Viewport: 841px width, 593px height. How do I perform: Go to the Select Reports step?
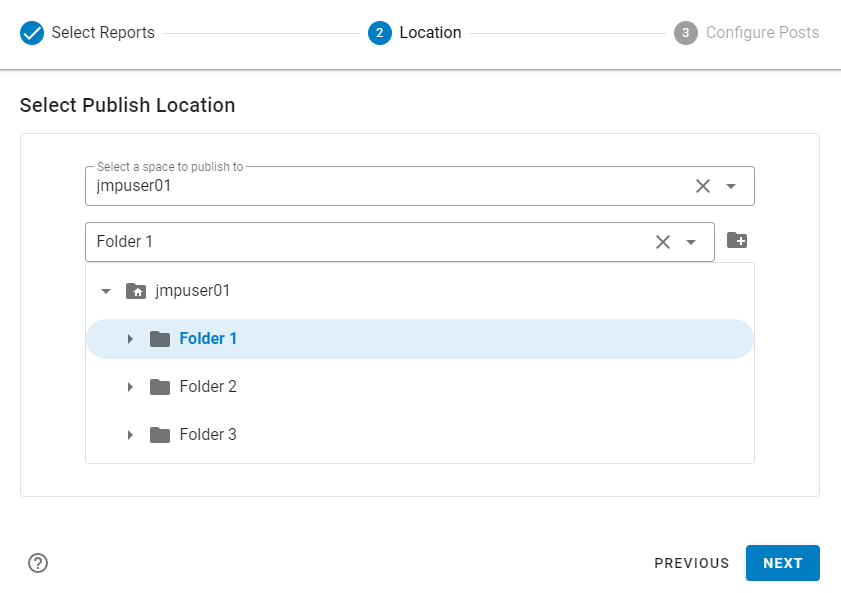pos(103,33)
